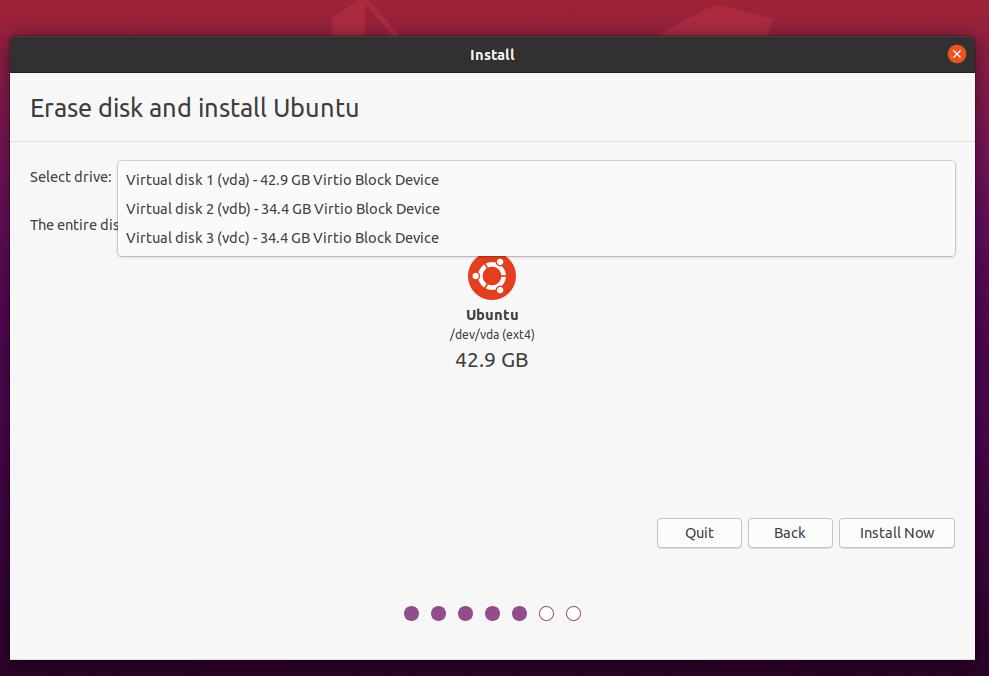The height and width of the screenshot is (676, 989).
Task: Click the Select drive label
Action: point(71,177)
